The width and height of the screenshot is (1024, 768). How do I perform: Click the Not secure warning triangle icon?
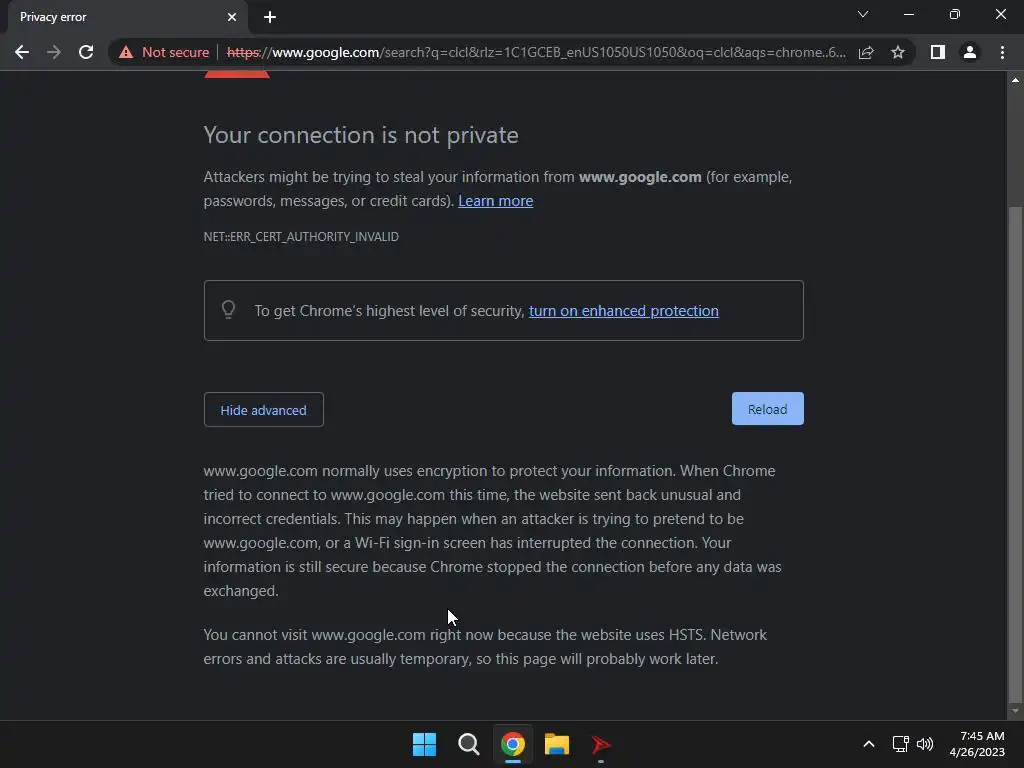tap(126, 52)
